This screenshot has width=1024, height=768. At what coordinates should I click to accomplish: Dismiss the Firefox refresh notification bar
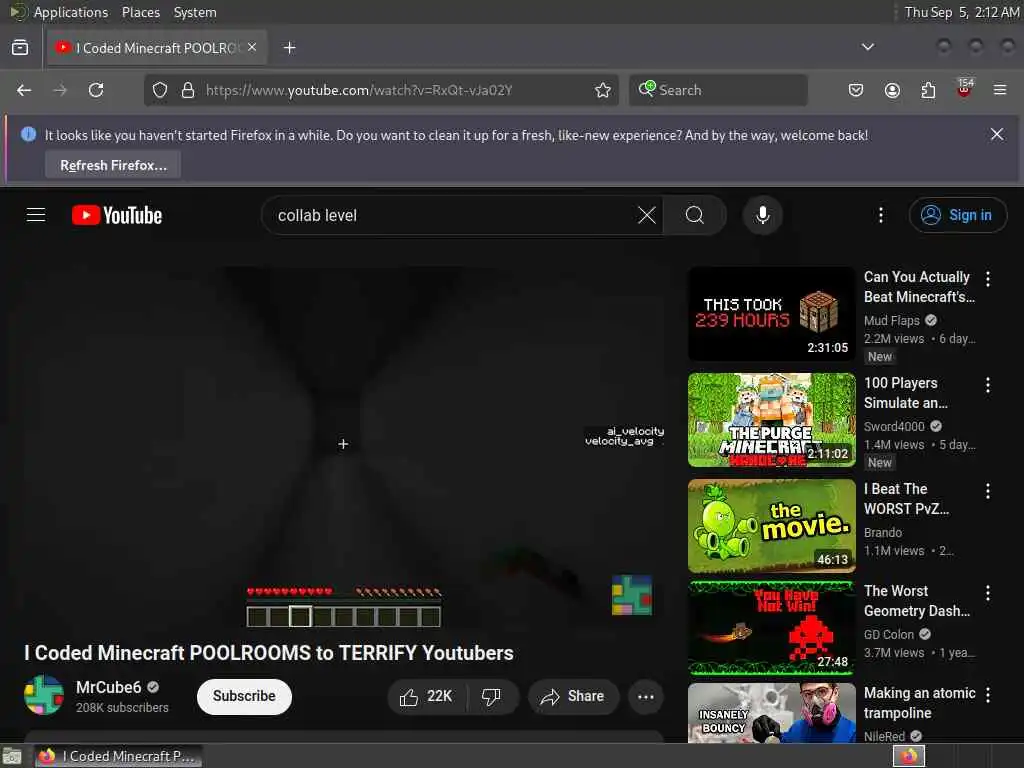[997, 135]
